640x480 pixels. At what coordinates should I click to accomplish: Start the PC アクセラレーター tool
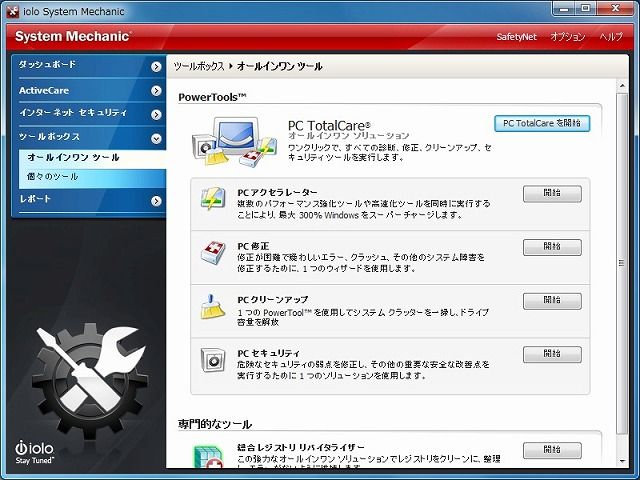552,194
